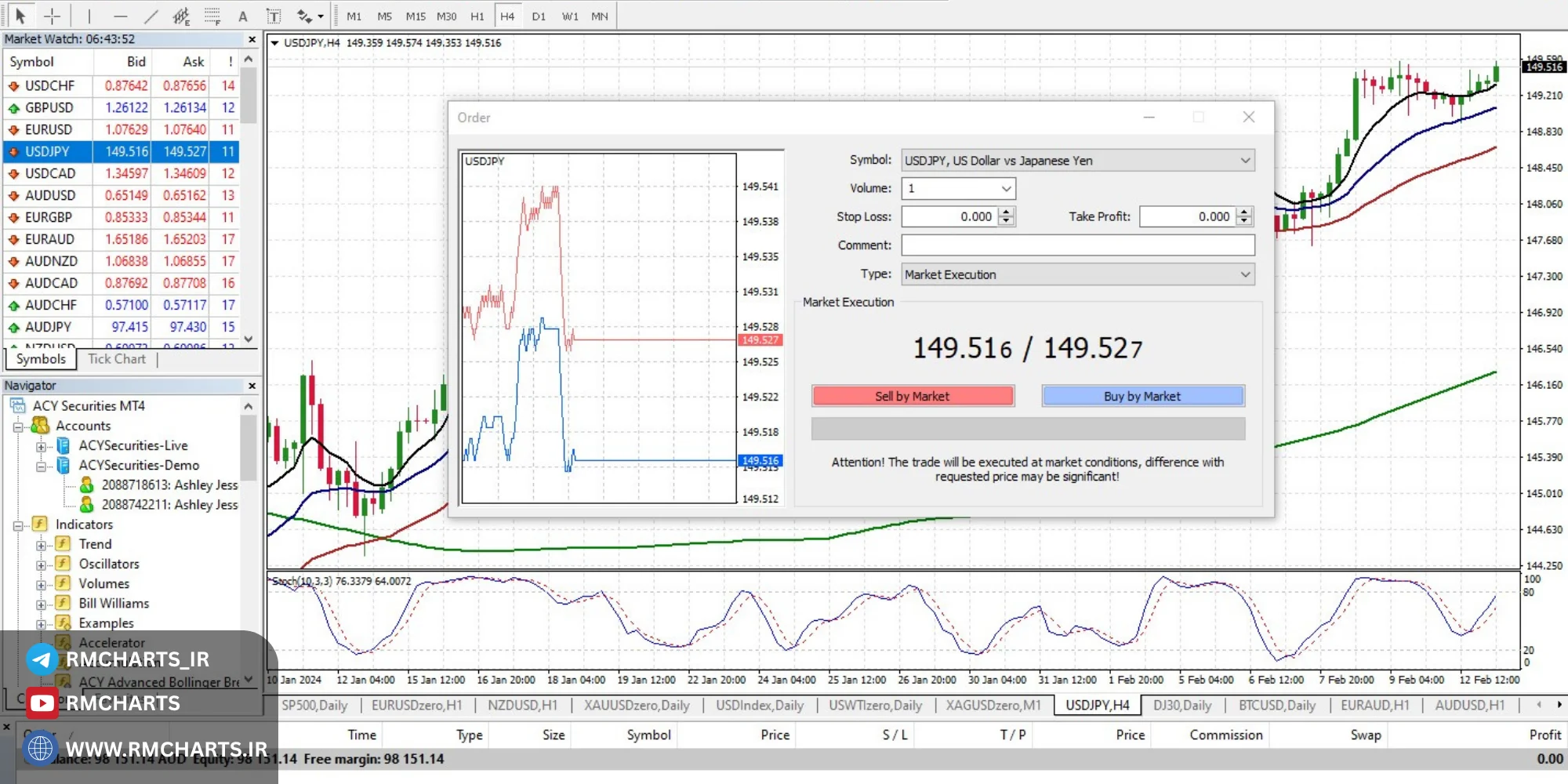
Task: Select the crosshair cursor tool
Action: point(52,16)
